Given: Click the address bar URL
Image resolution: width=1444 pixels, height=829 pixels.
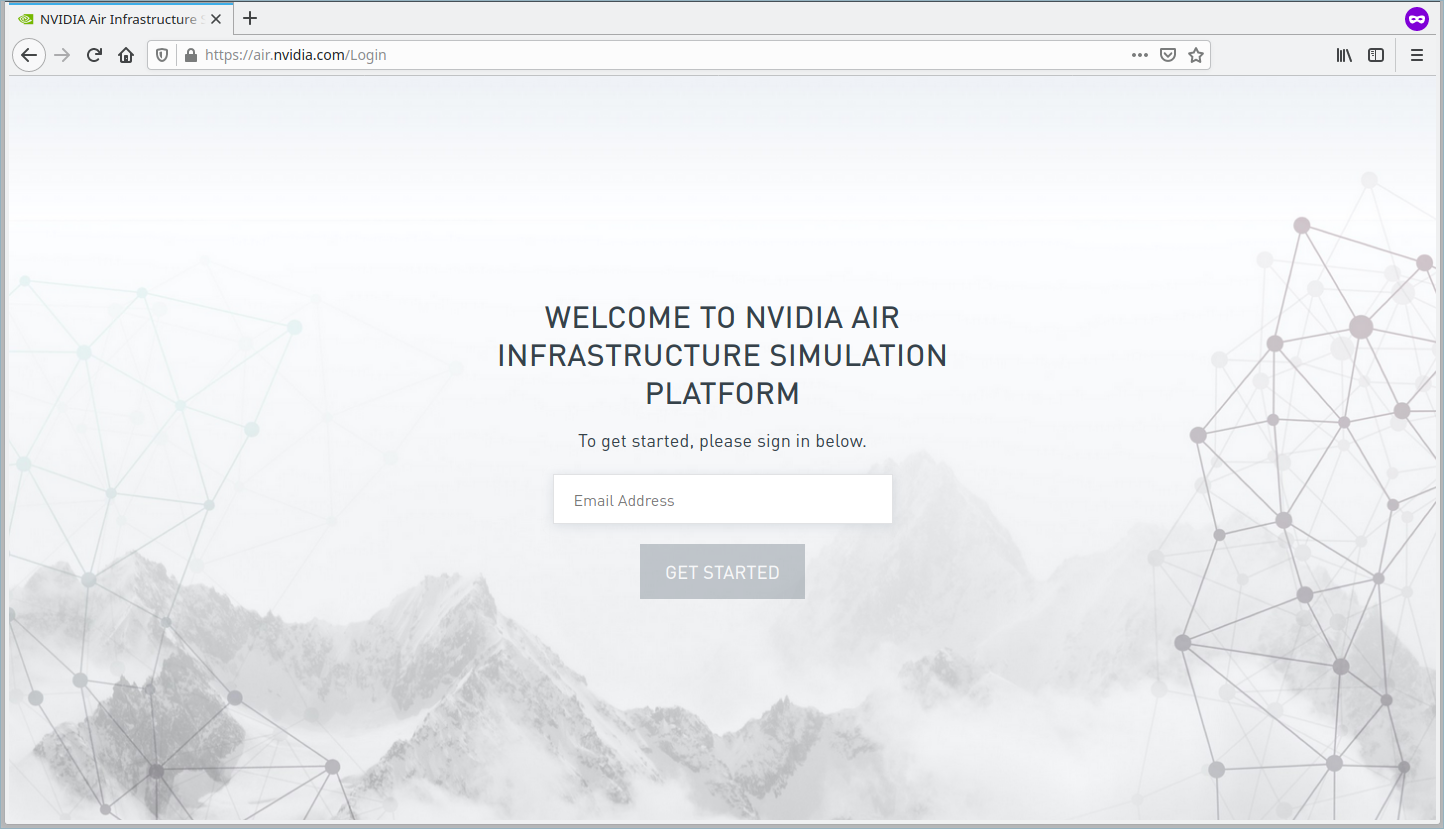Looking at the screenshot, I should tap(650, 55).
